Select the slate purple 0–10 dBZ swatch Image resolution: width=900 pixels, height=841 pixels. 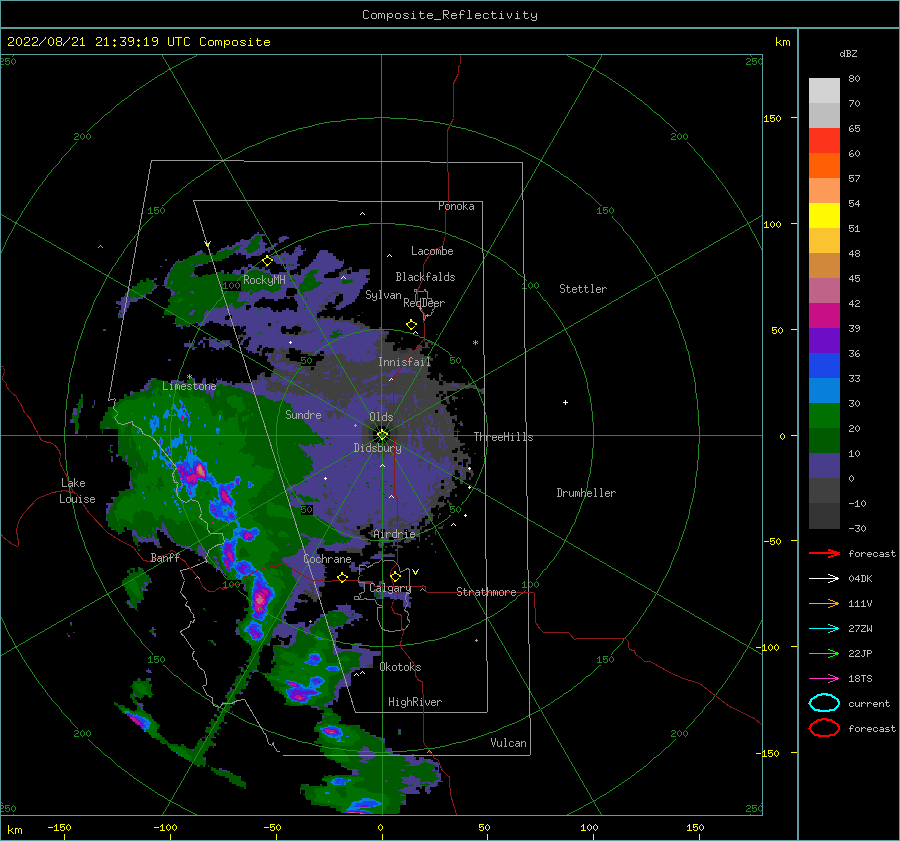(824, 466)
